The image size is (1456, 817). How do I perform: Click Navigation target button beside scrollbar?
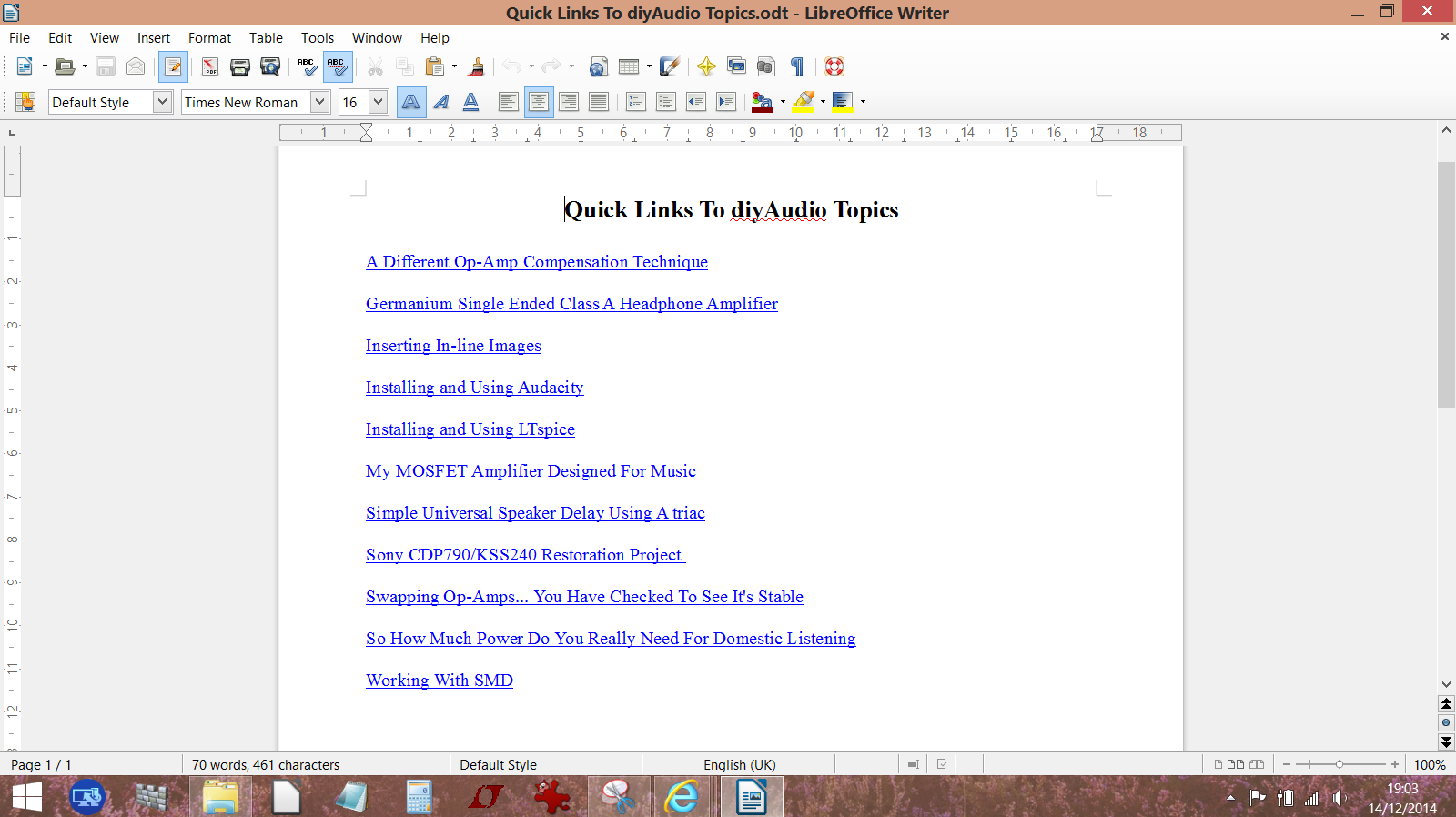(x=1446, y=722)
